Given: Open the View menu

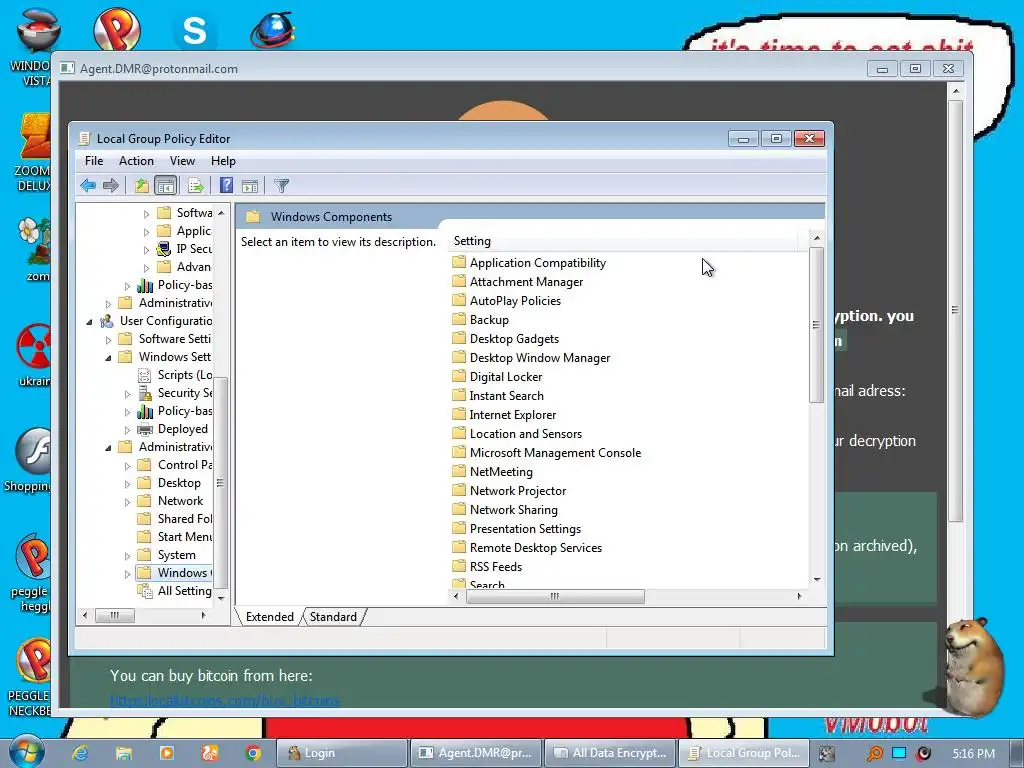Looking at the screenshot, I should click(182, 161).
